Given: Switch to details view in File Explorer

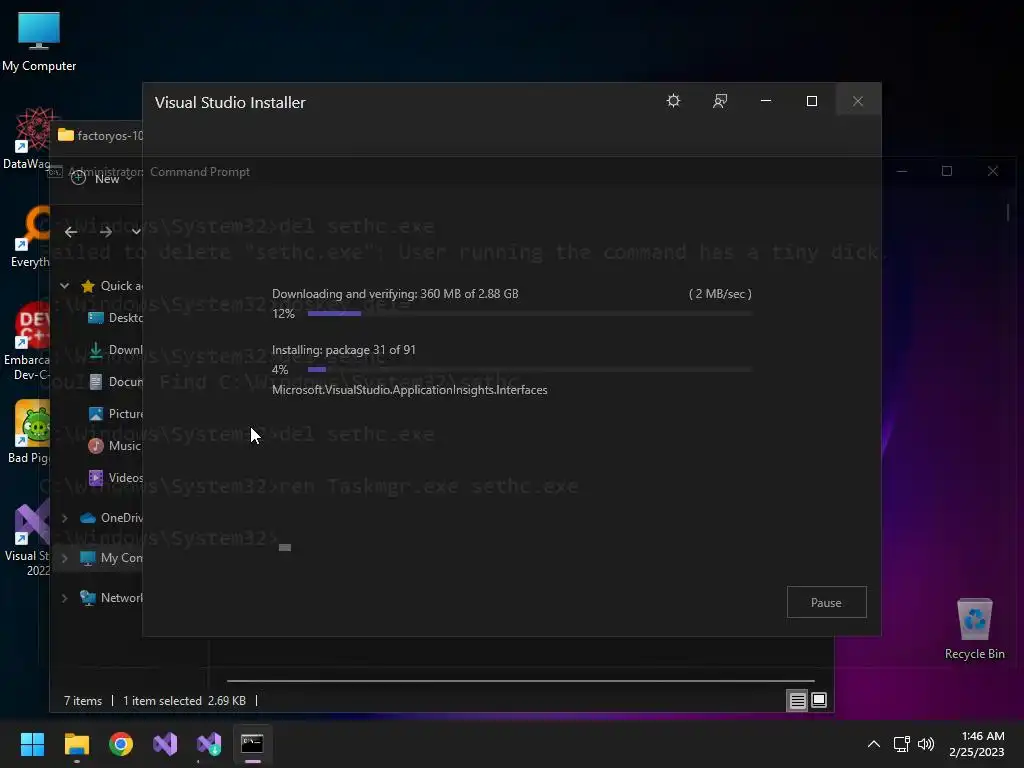Looking at the screenshot, I should click(797, 701).
